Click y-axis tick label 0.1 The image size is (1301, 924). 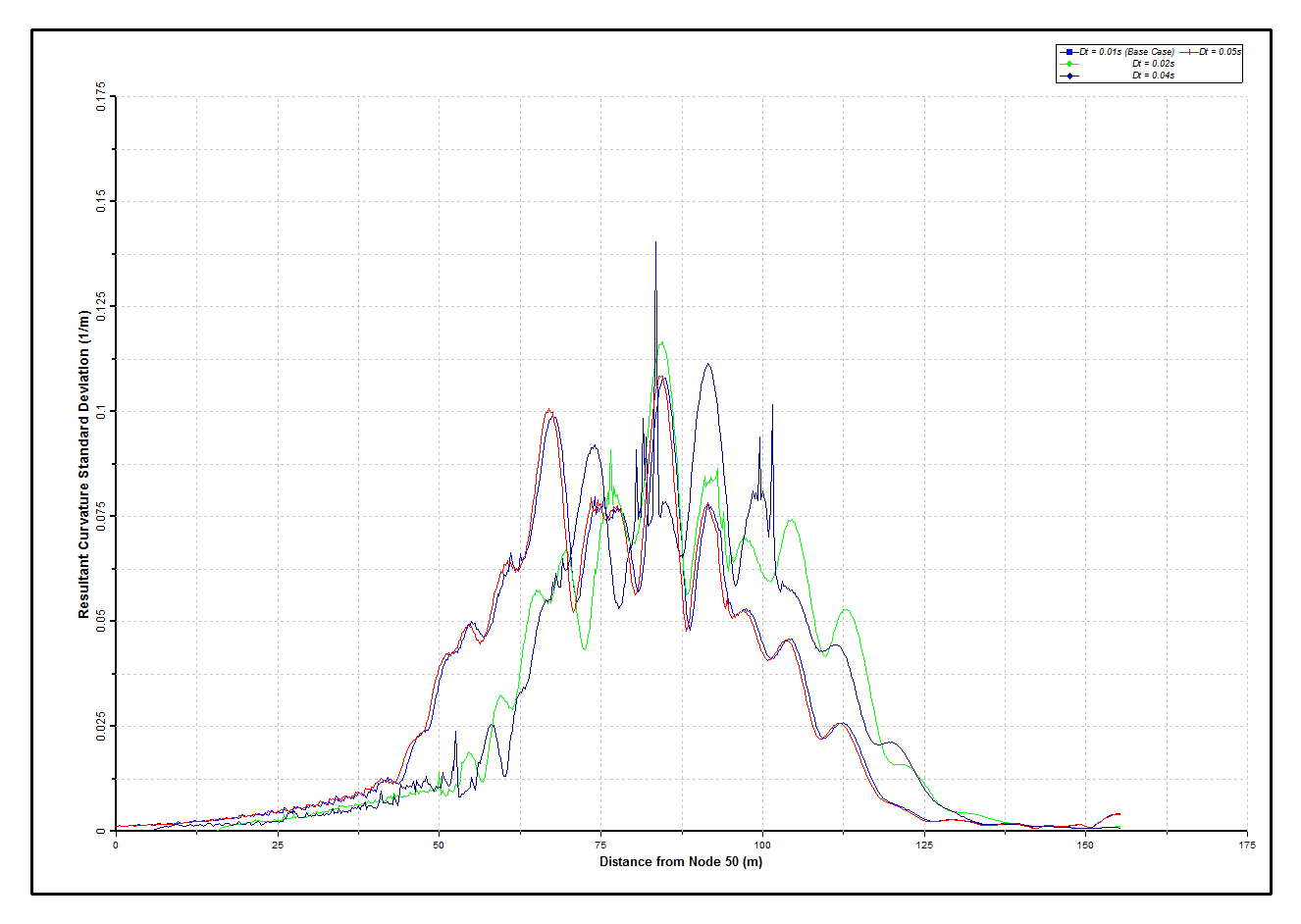[x=101, y=411]
